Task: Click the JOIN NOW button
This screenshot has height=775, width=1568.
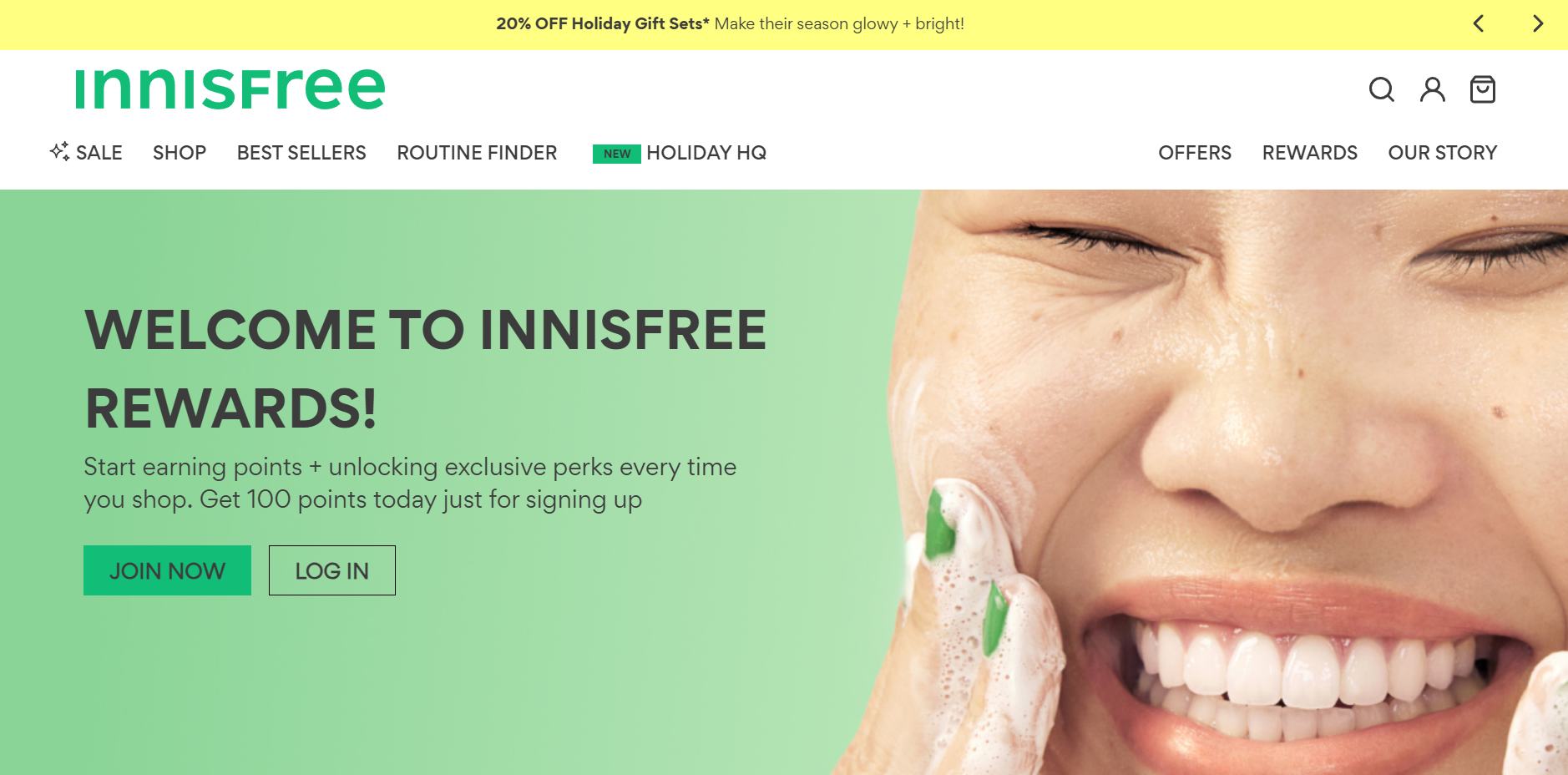Action: pyautogui.click(x=167, y=570)
